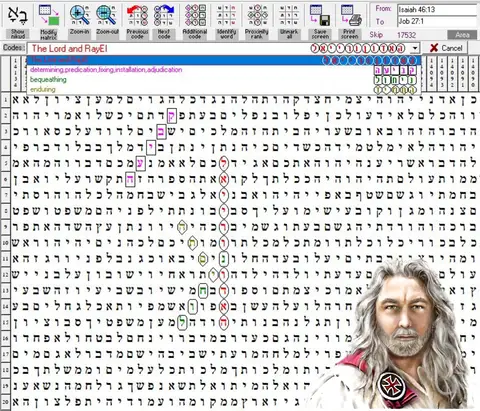480x411 pixels.
Task: Select 'The Lord and RayEl' highlighted list item
Action: tap(224, 60)
